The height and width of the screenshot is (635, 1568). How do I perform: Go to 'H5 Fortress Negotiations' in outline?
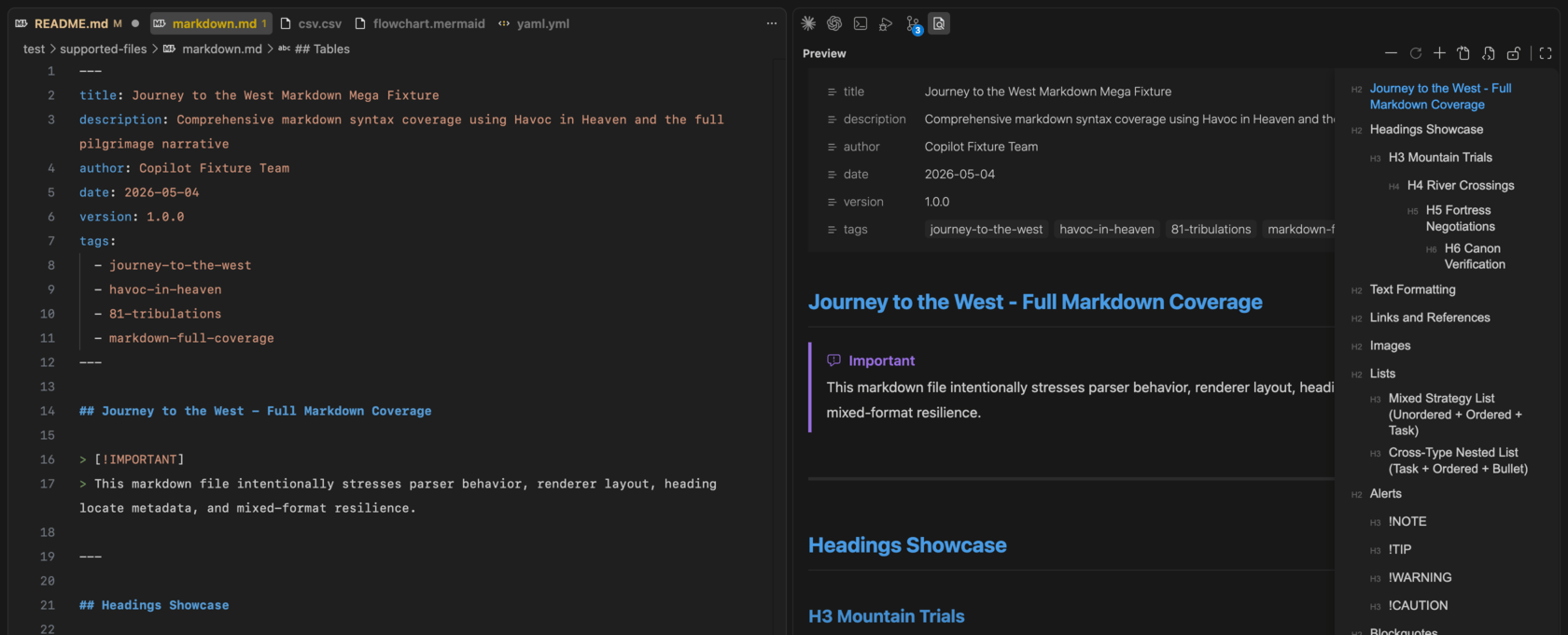click(x=1461, y=219)
